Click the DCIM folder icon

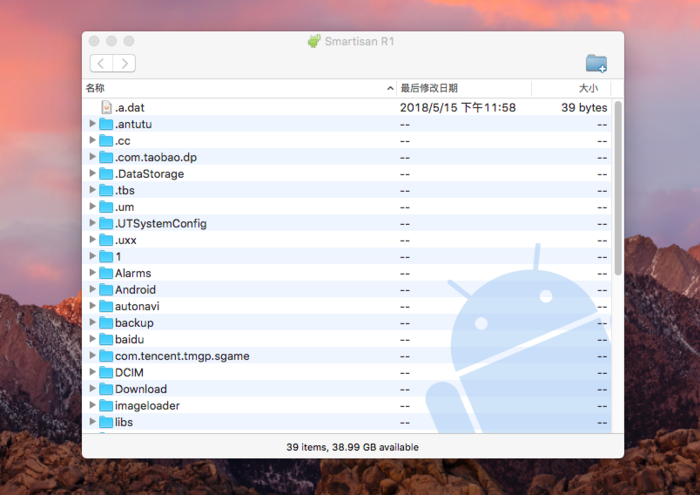point(106,372)
